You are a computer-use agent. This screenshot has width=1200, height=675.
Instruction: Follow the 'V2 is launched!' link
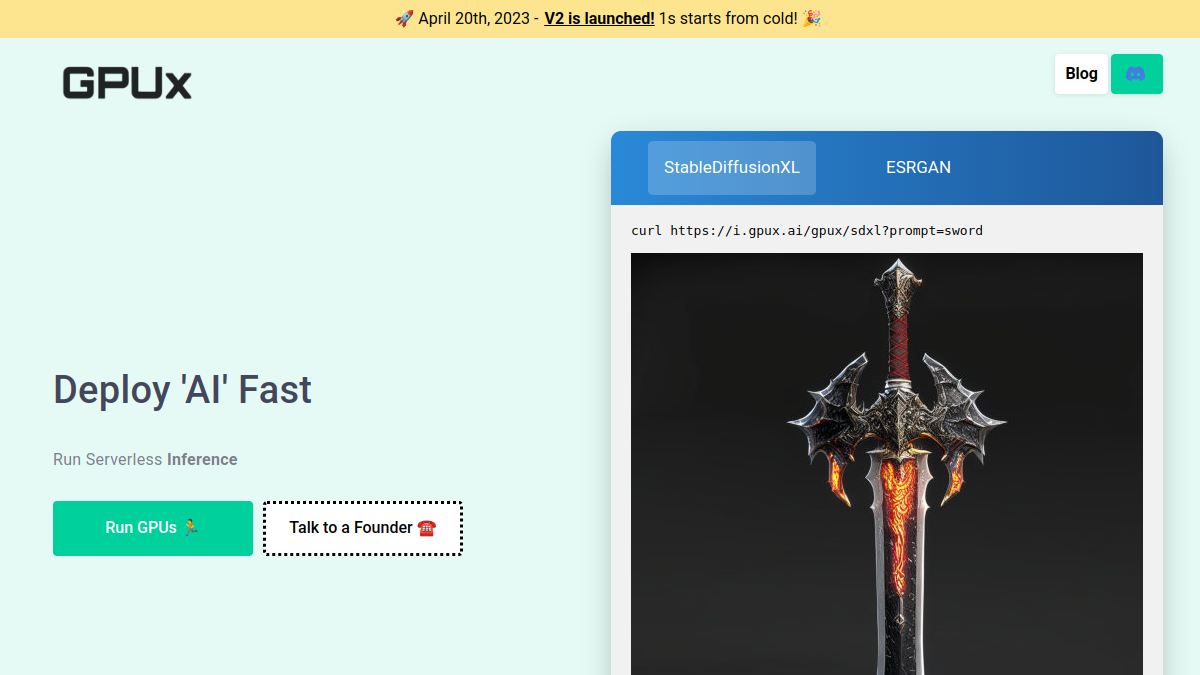(x=599, y=19)
